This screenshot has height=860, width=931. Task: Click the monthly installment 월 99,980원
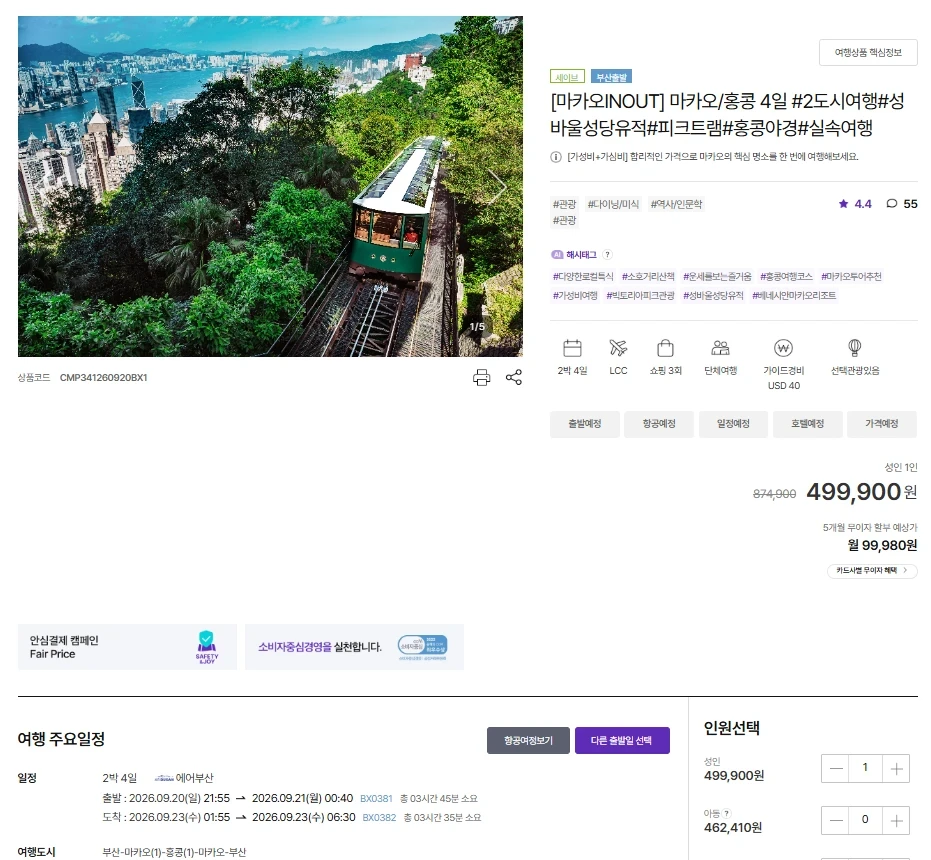(882, 545)
